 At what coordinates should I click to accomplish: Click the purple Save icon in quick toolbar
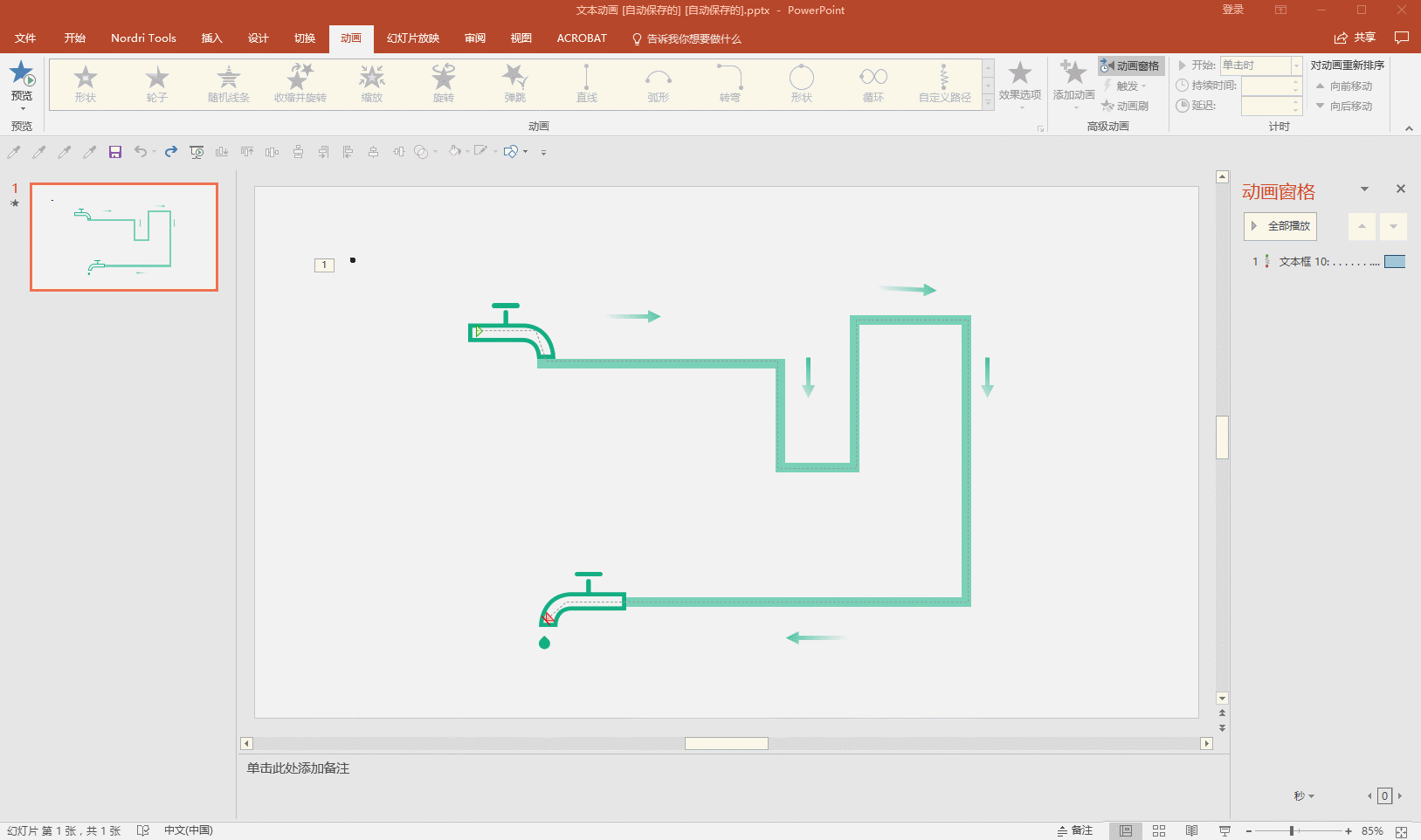click(x=114, y=152)
